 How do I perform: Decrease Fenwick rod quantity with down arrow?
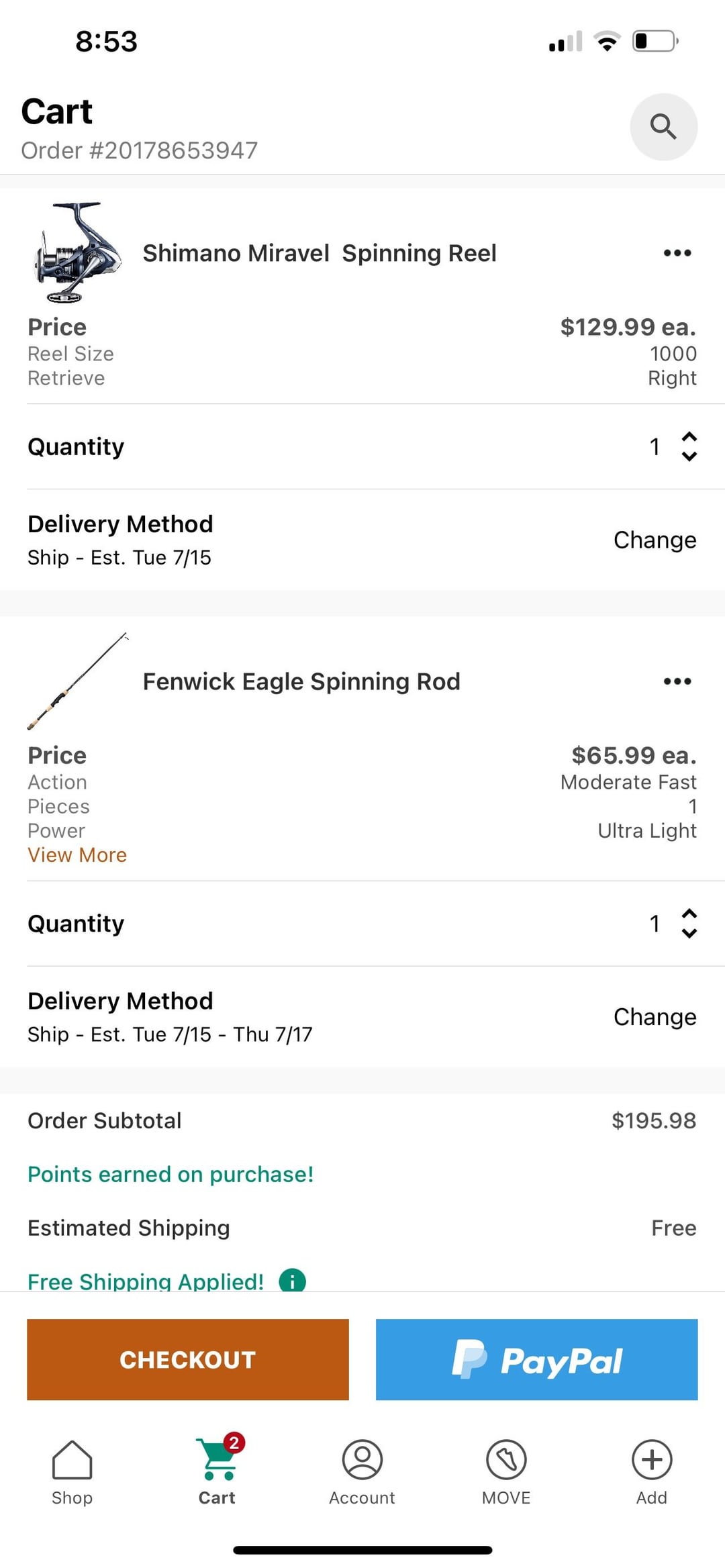(689, 934)
